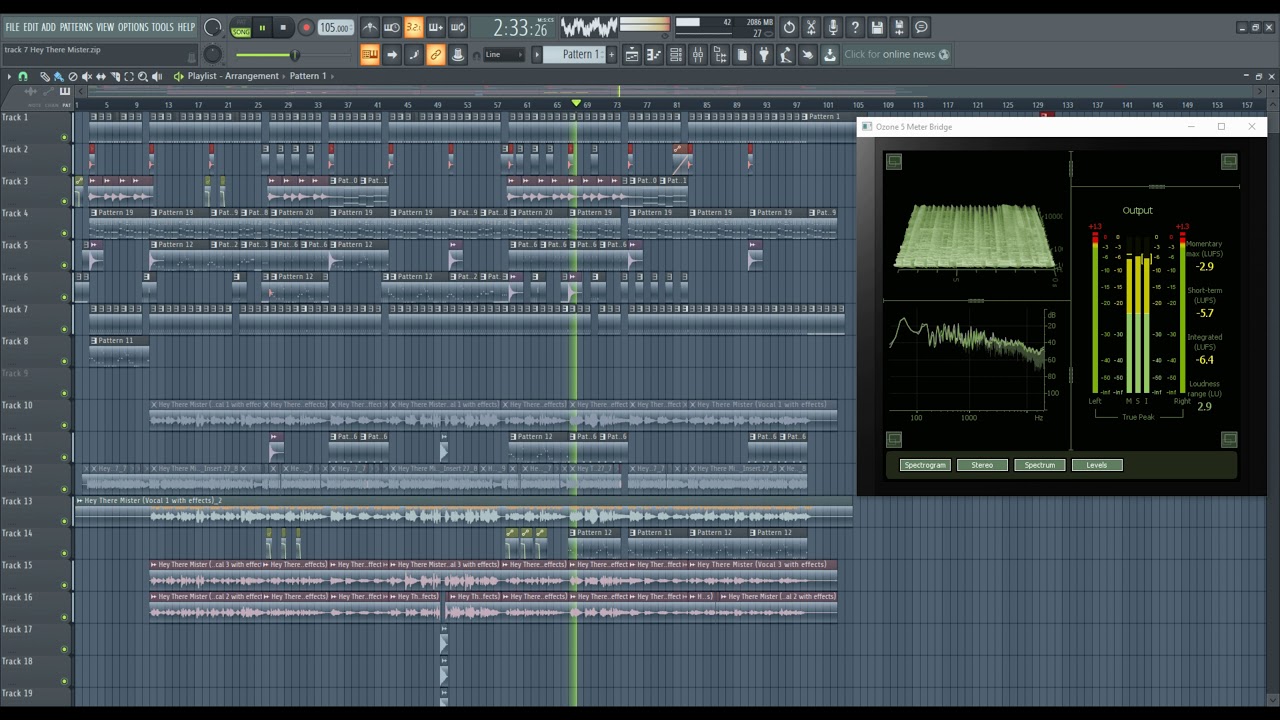Mute Track 10 using its green dot
Viewport: 1280px width, 720px height.
(x=65, y=425)
